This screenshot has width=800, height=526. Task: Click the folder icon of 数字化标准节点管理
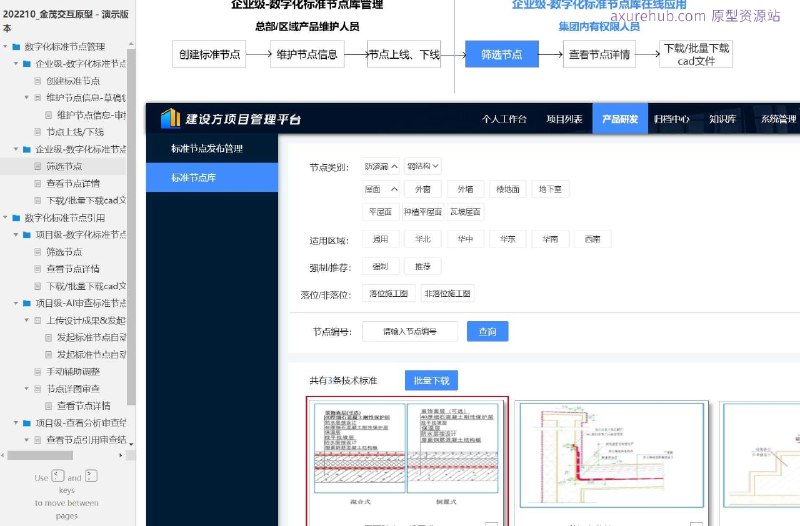point(16,47)
